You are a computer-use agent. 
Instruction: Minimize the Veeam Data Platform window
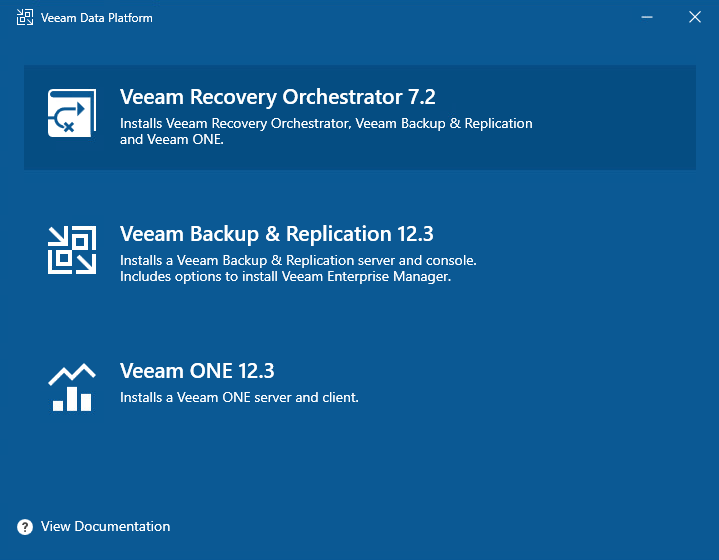648,17
